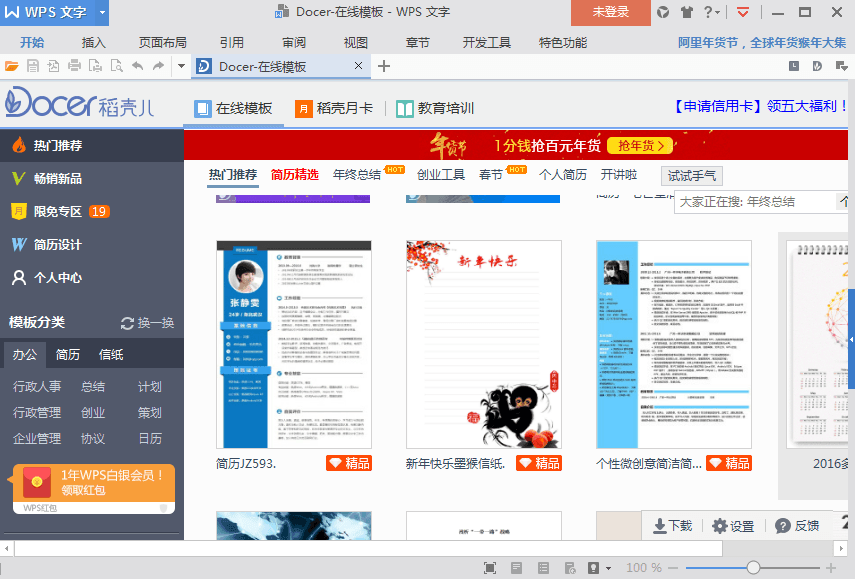Expand the small arrow beside help icon
This screenshot has width=855, height=579.
click(x=718, y=13)
